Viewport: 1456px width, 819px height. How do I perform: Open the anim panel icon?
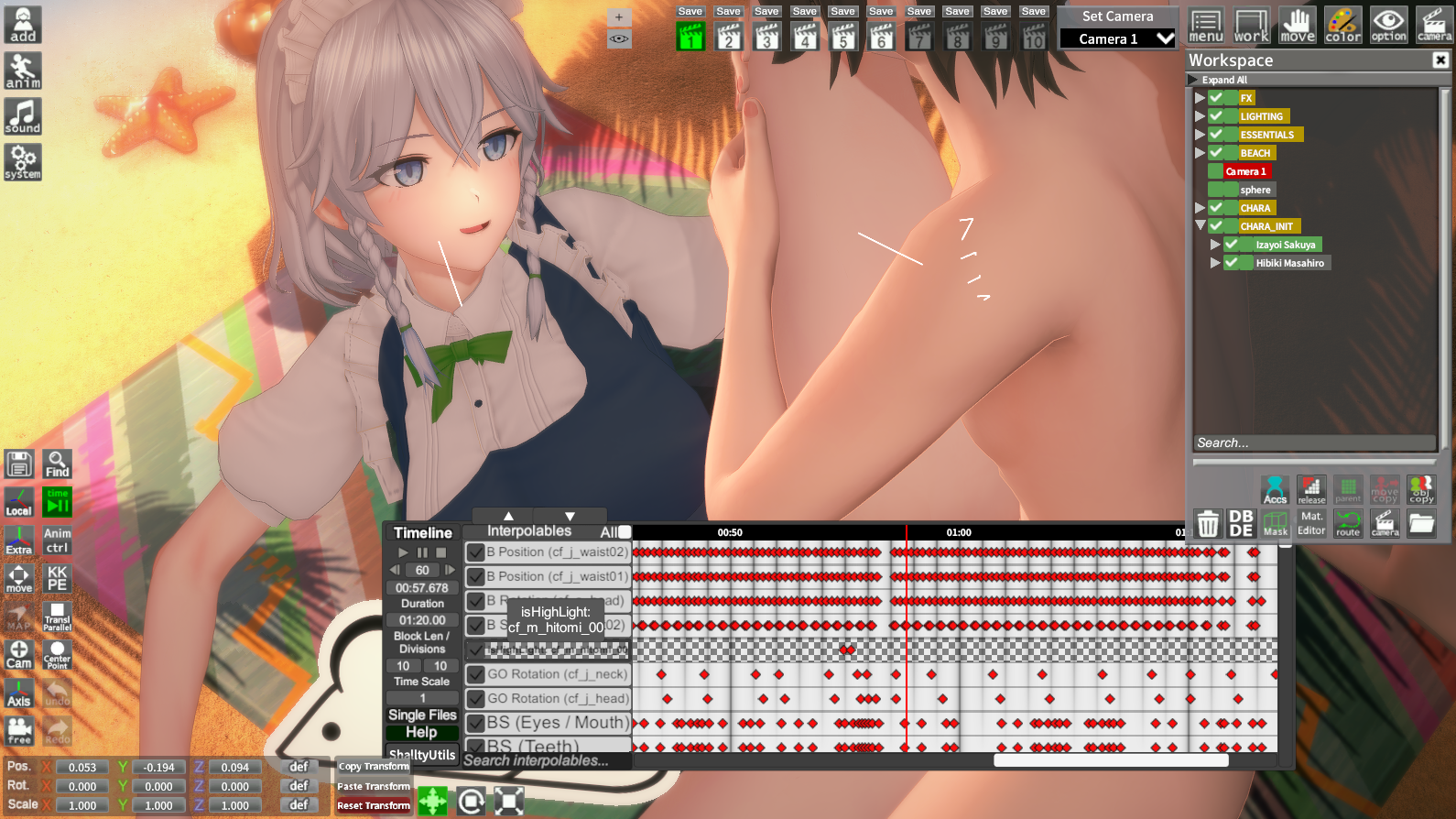[x=23, y=71]
